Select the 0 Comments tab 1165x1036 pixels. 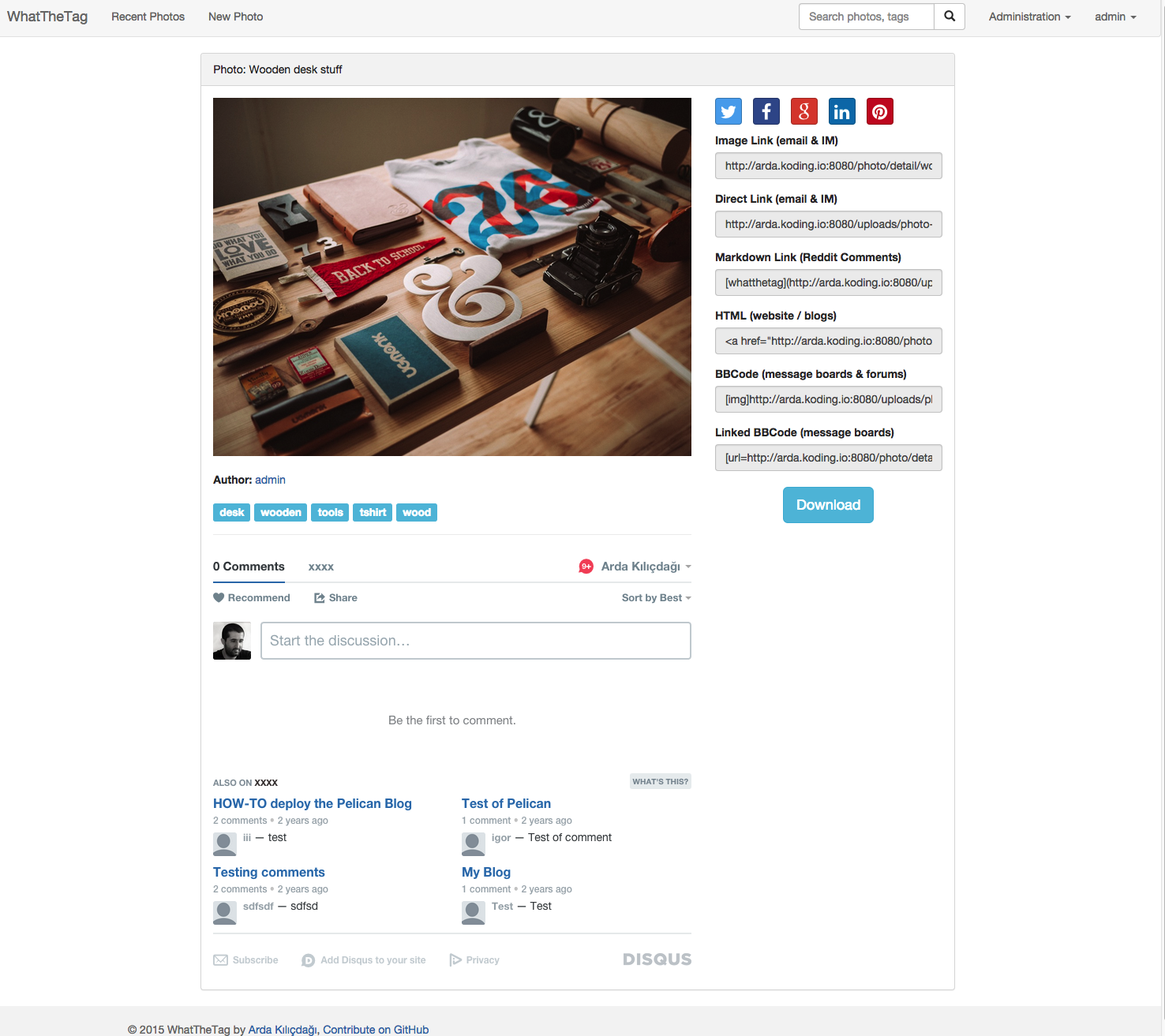tap(249, 567)
